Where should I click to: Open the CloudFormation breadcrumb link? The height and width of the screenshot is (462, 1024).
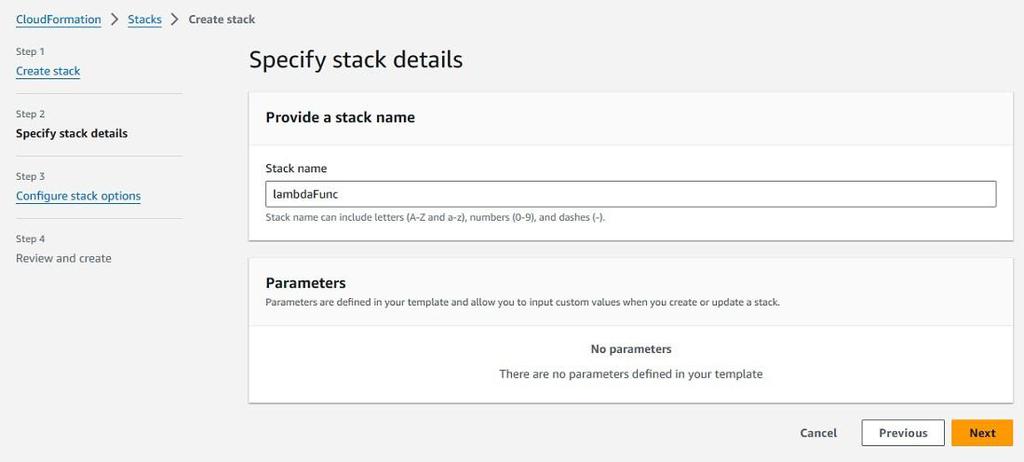coord(58,19)
